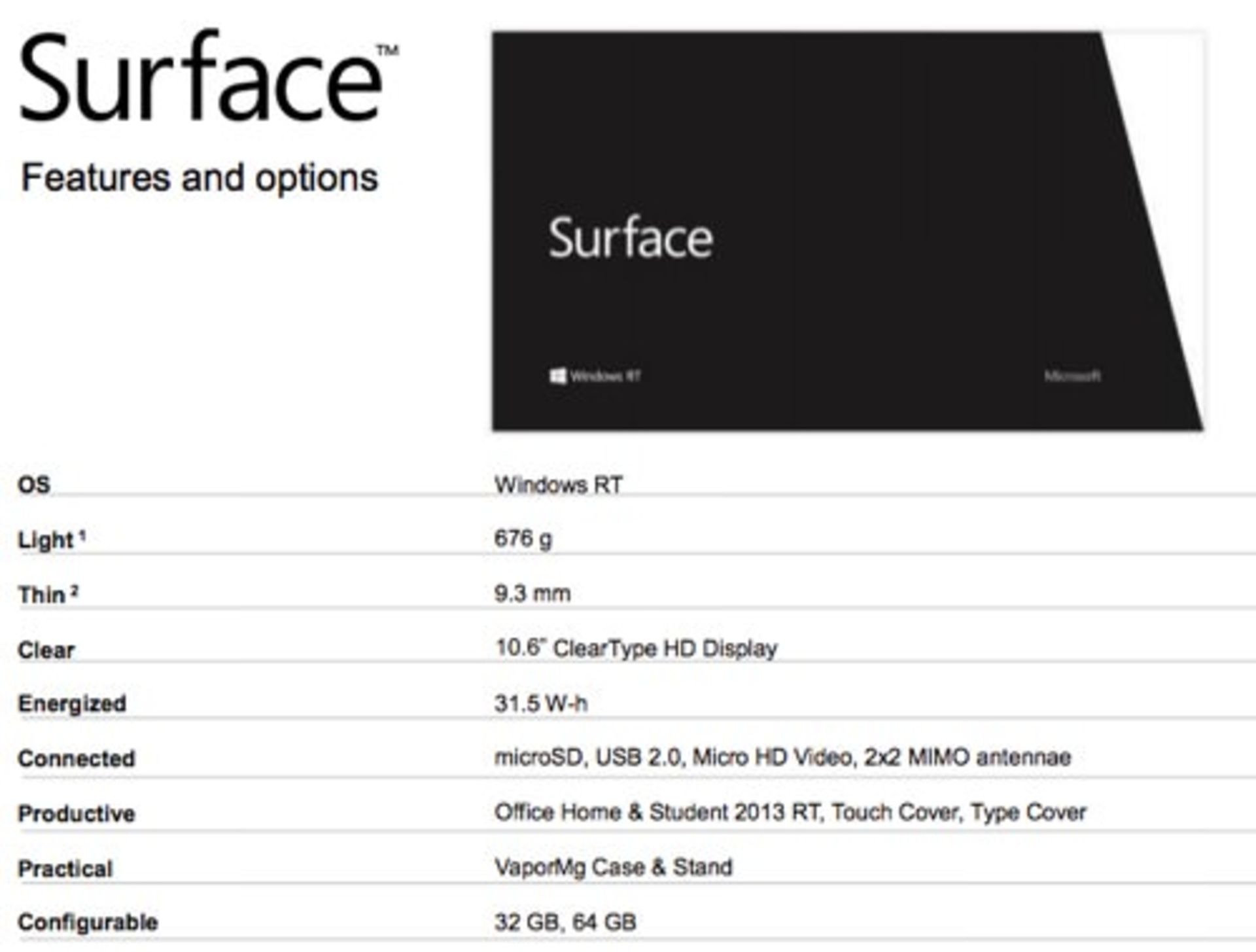Select '10.6" ClearType HD Display' value
The height and width of the screenshot is (952, 1256).
[636, 648]
